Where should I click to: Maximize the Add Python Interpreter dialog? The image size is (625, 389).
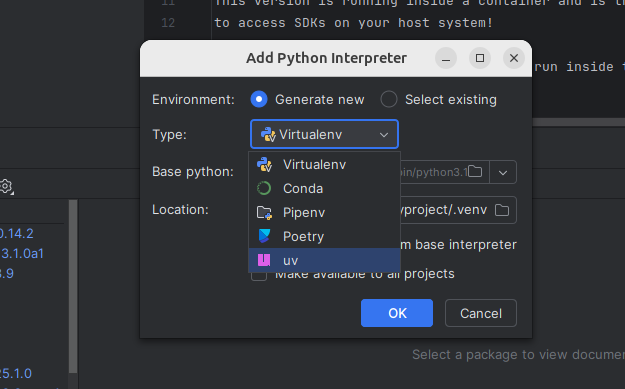pyautogui.click(x=480, y=58)
